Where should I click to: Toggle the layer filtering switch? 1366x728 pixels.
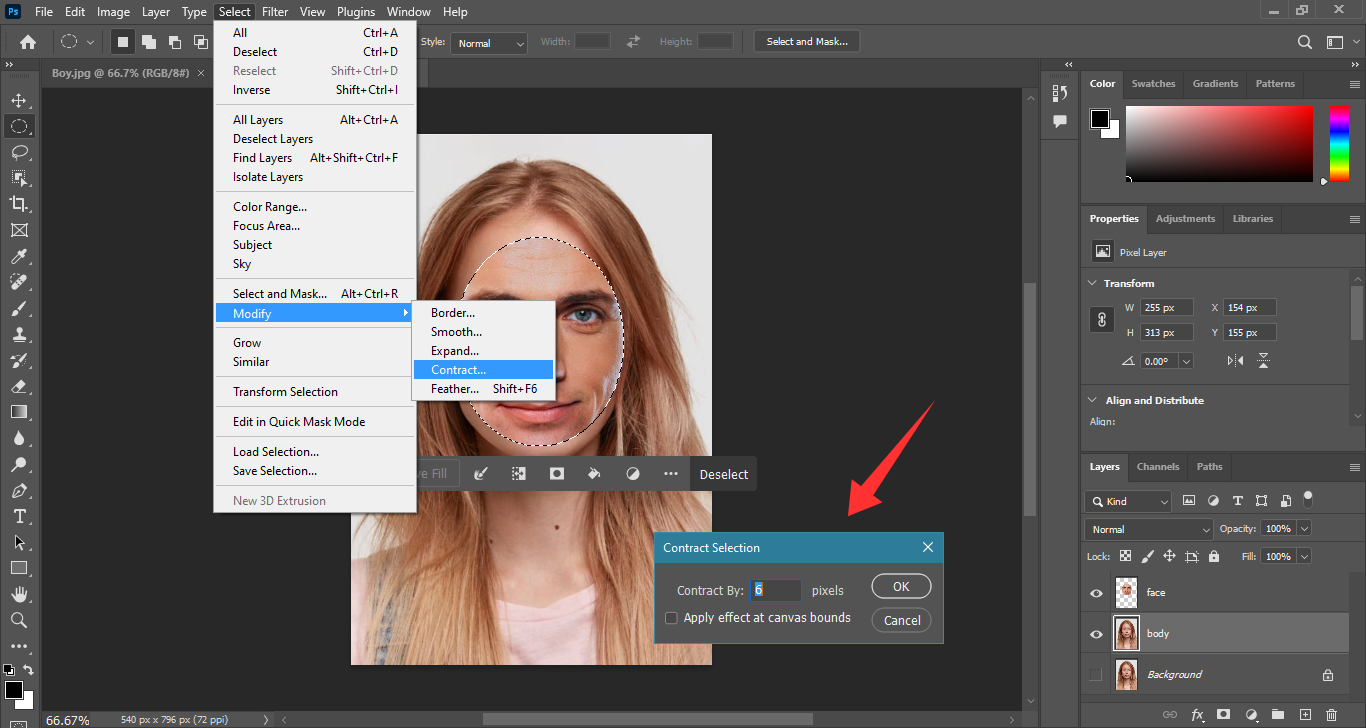point(1308,498)
